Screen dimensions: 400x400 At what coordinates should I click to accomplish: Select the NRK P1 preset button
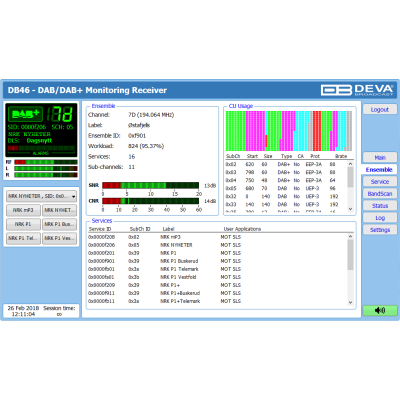tap(23, 224)
